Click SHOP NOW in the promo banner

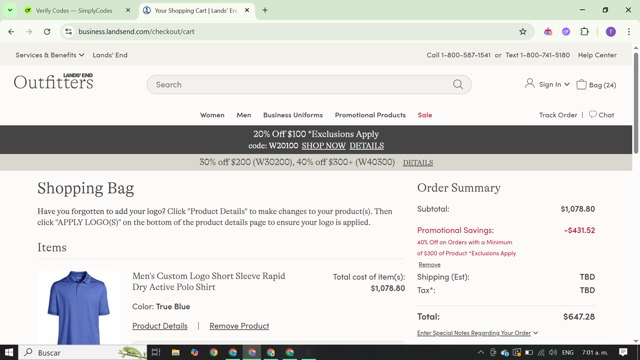[323, 146]
